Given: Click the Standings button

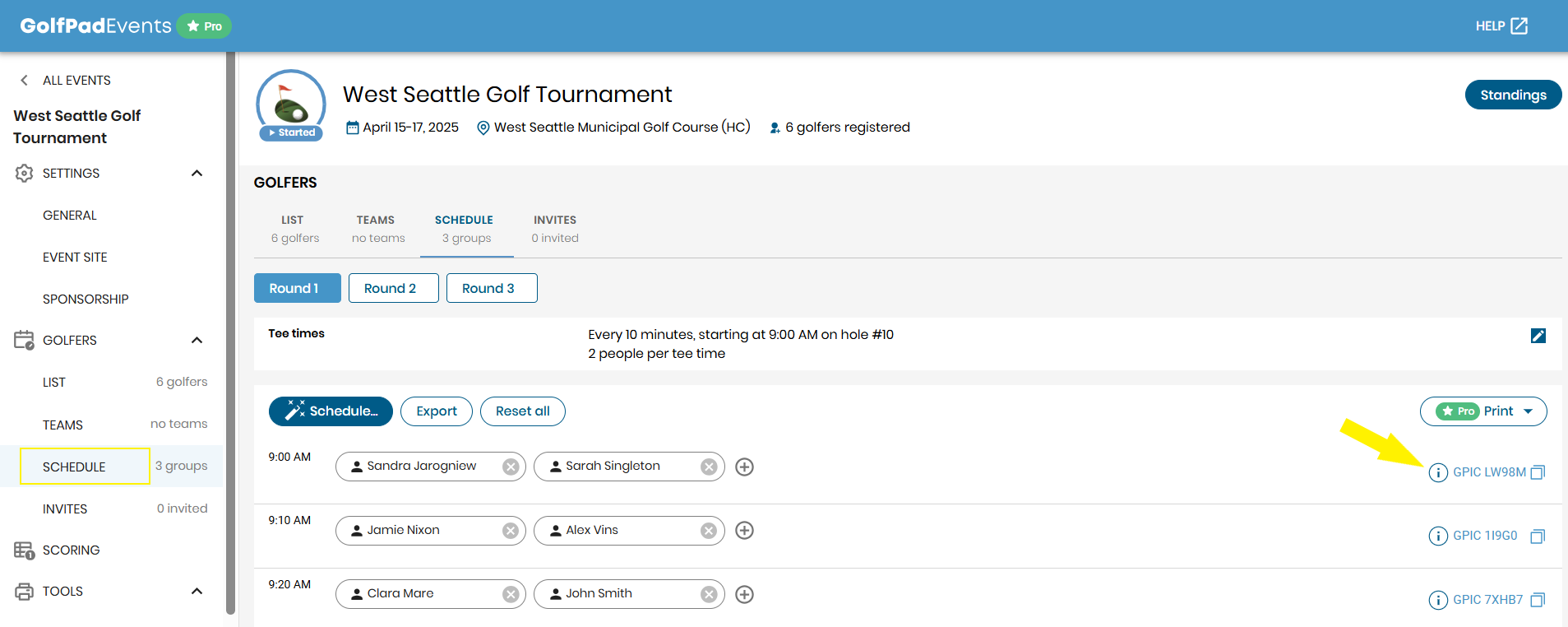Looking at the screenshot, I should click(x=1513, y=95).
